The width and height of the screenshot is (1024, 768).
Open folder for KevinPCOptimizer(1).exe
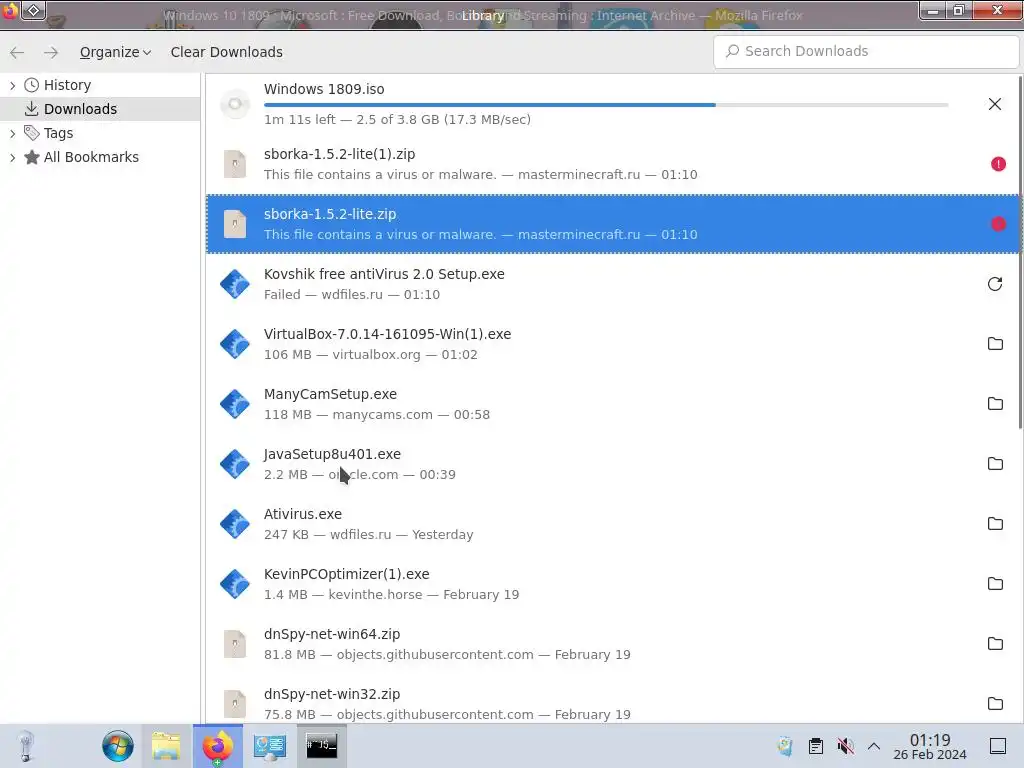[995, 584]
